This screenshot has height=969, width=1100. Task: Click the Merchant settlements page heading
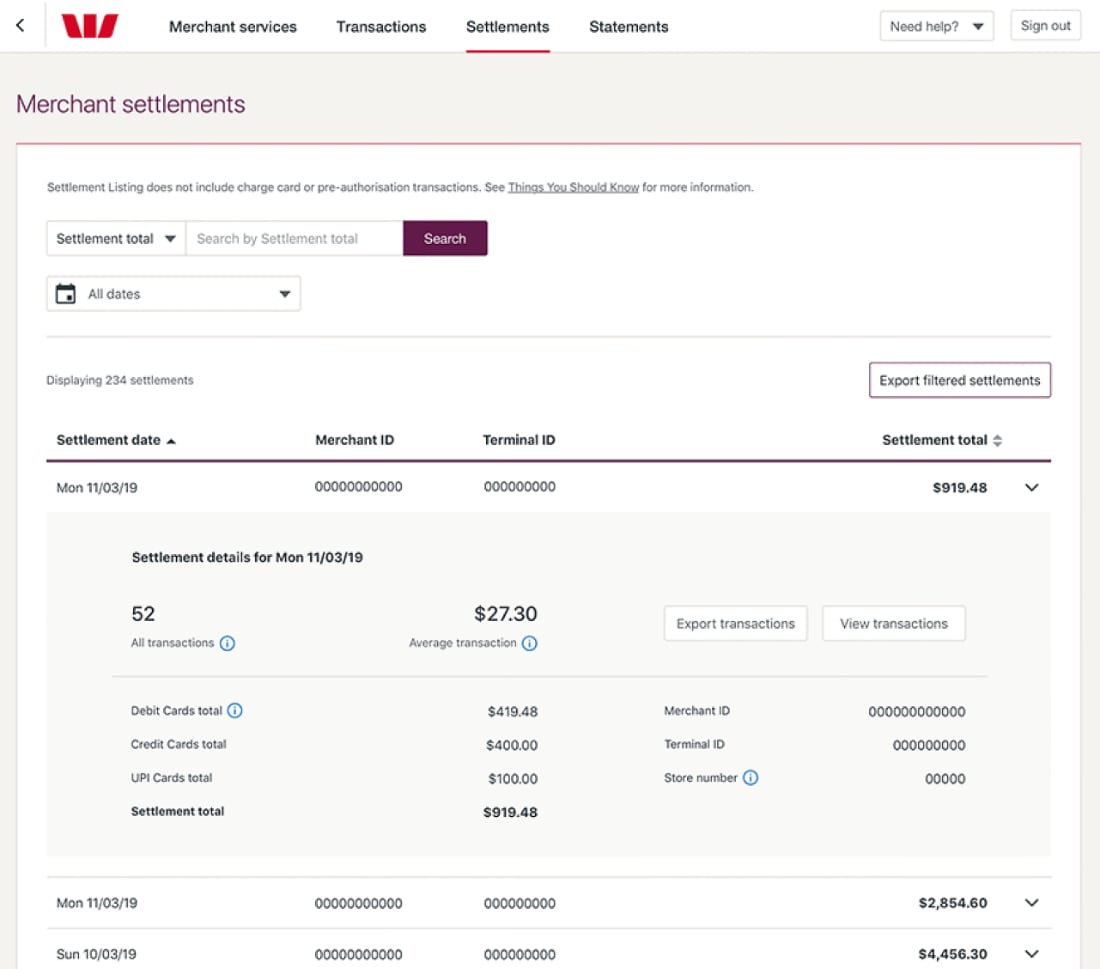click(x=130, y=104)
